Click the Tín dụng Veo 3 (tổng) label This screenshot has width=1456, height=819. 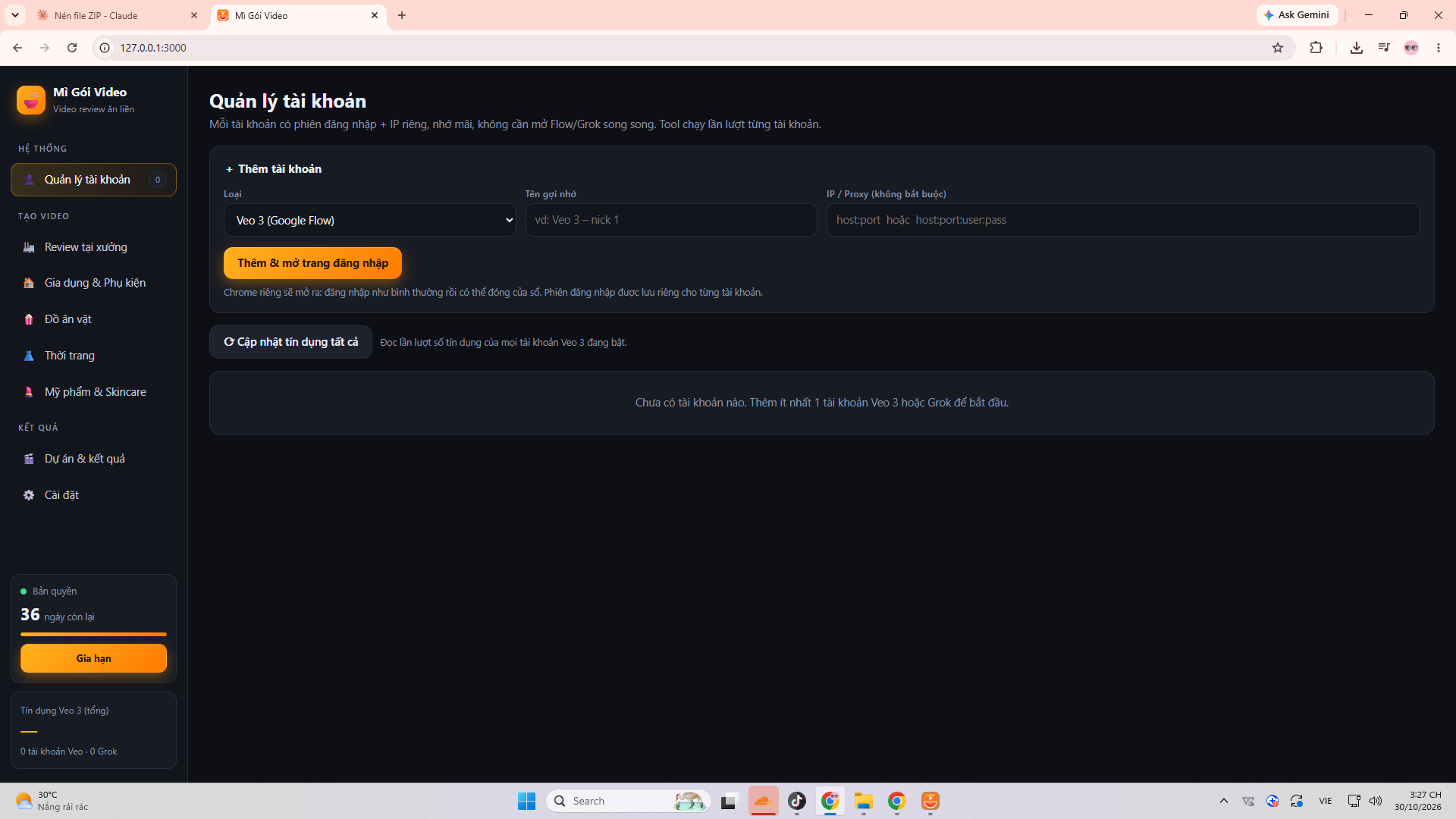[64, 711]
